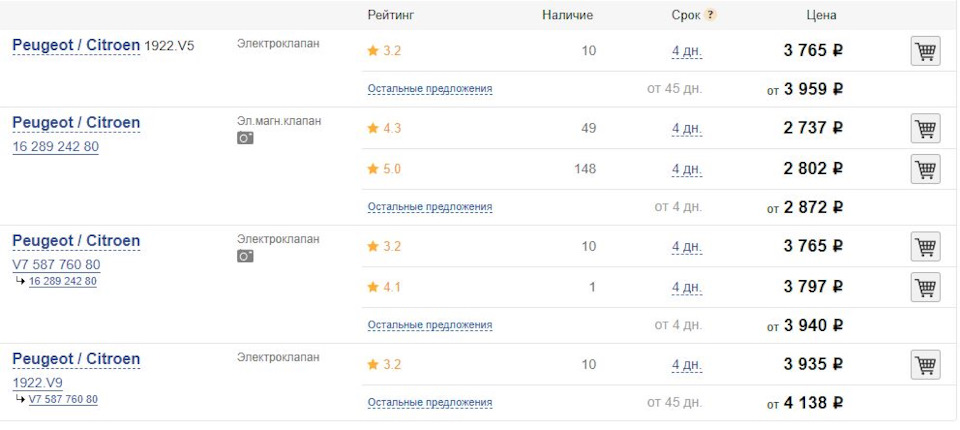The image size is (960, 430).
Task: Add the 3 797 ₽ offer to cart
Action: point(925,287)
